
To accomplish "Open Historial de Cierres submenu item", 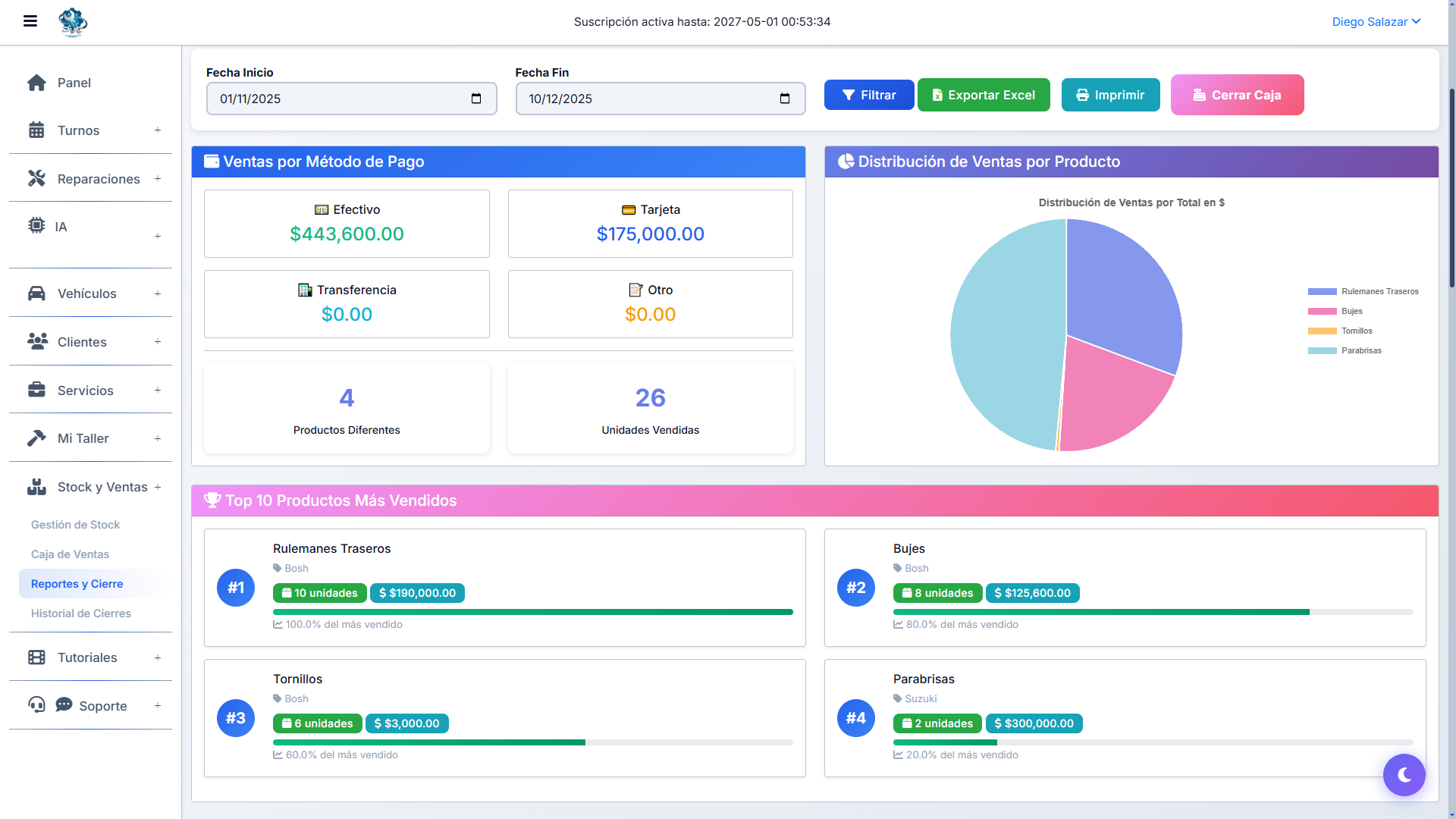I will pyautogui.click(x=81, y=613).
